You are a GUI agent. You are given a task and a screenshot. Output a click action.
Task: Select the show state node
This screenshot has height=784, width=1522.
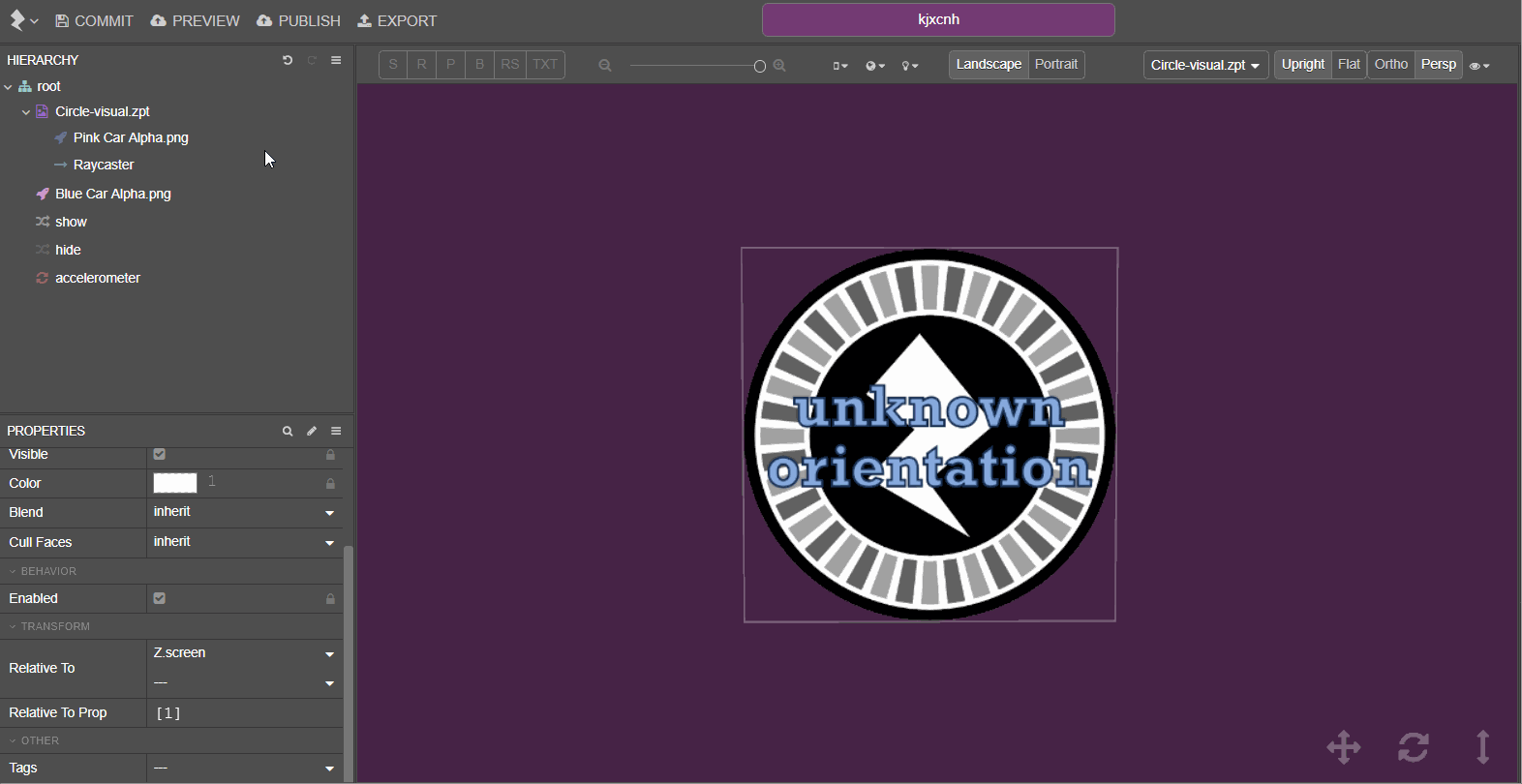pos(71,222)
